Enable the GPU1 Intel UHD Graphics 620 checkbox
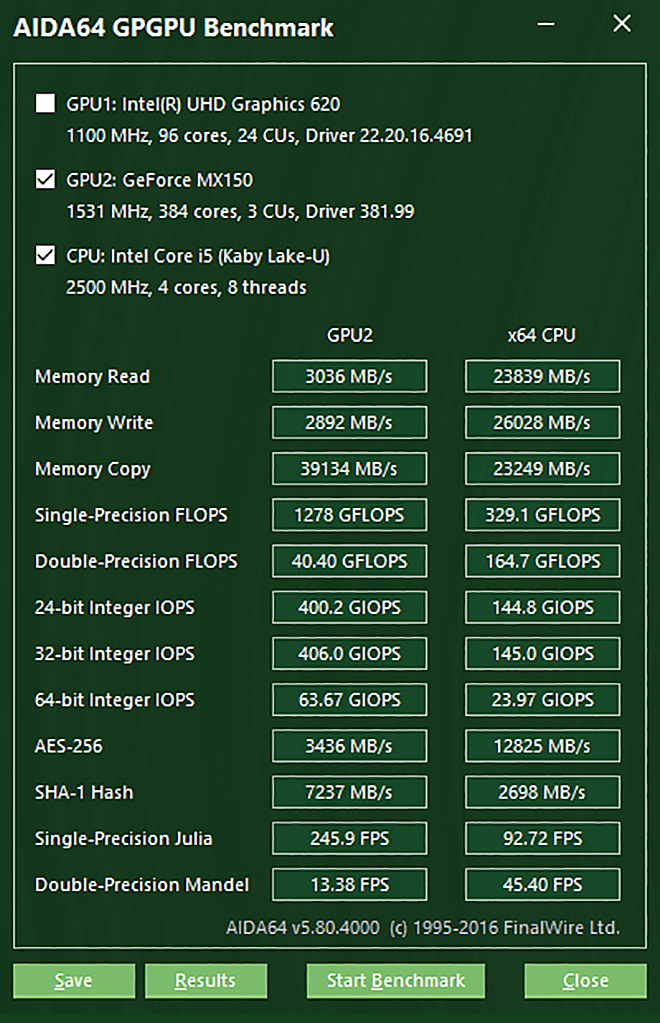The image size is (660, 1023). coord(45,103)
